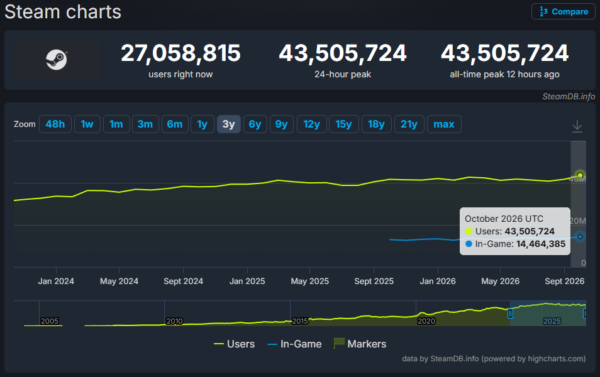This screenshot has height=377, width=600.
Task: Click the 24-hour peak label
Action: click(x=342, y=74)
